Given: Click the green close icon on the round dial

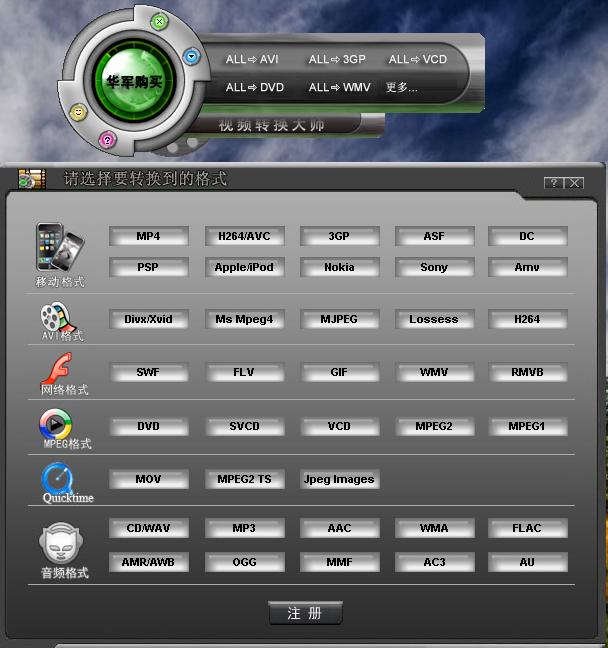Looking at the screenshot, I should click(159, 21).
